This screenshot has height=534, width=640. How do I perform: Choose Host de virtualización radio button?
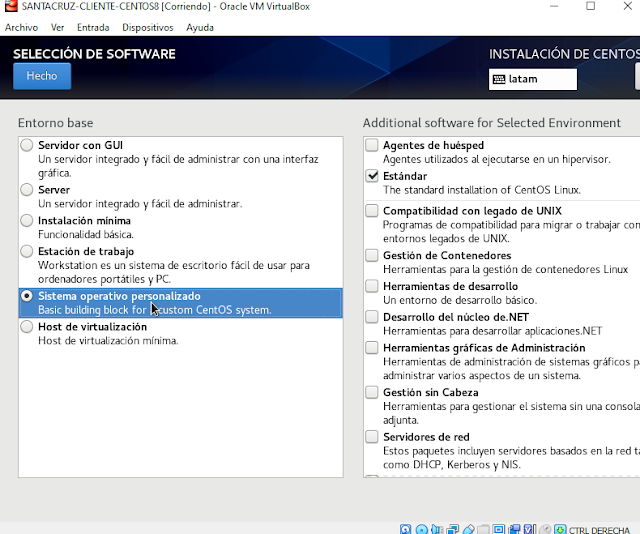(x=27, y=327)
